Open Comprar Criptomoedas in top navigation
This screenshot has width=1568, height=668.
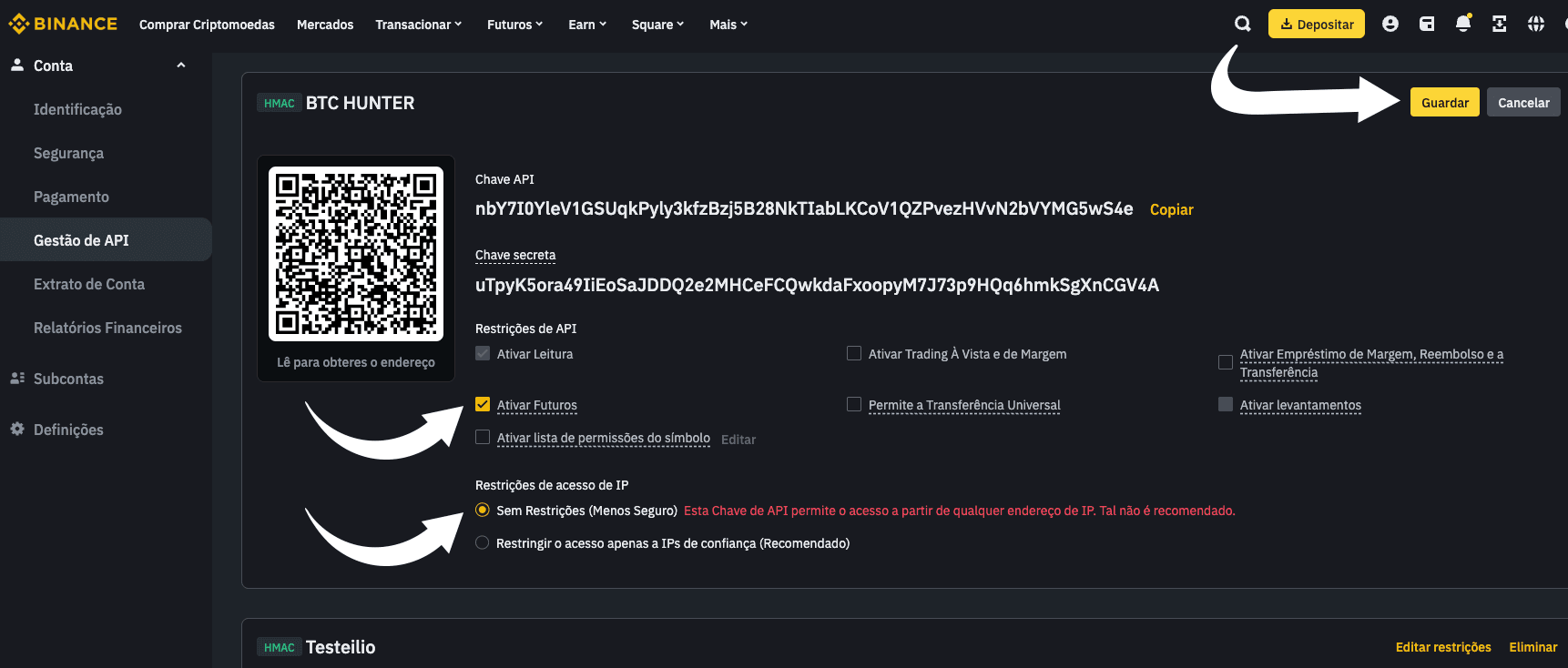207,25
